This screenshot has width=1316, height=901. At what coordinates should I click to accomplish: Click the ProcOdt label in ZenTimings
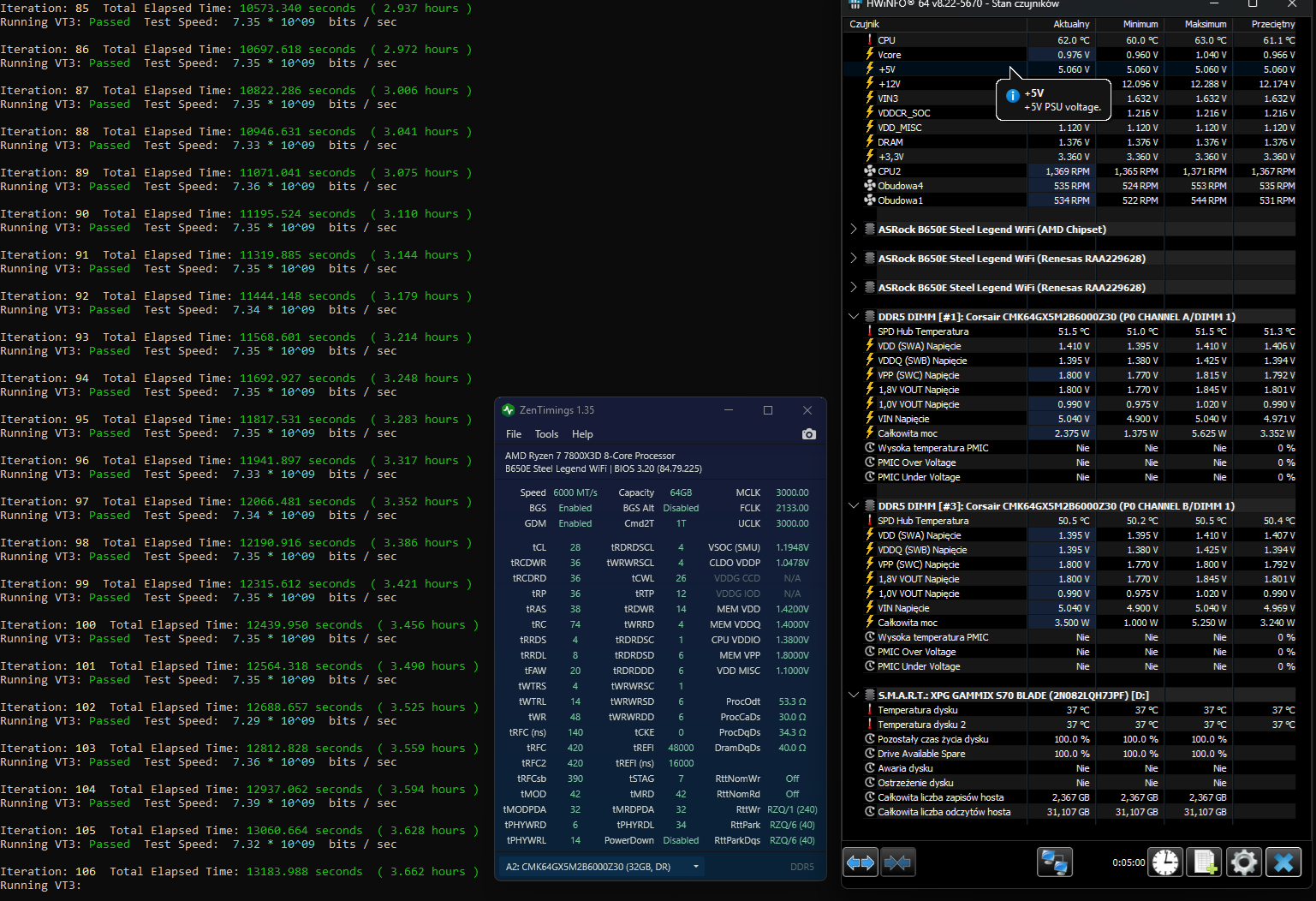(x=743, y=701)
